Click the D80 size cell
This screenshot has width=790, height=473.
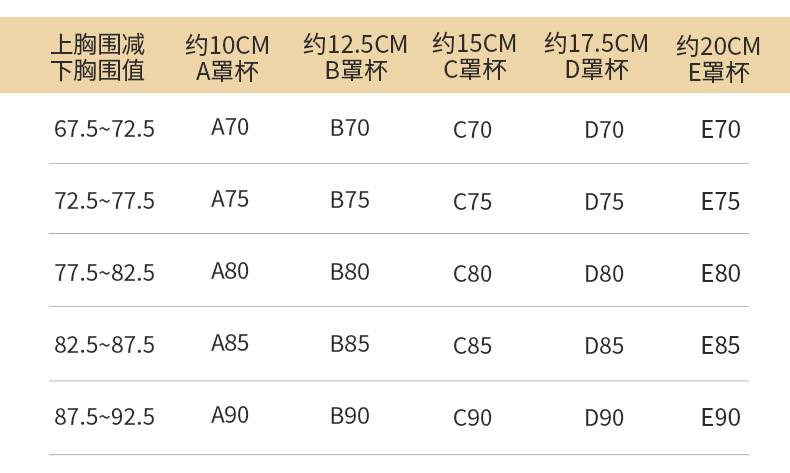(604, 274)
